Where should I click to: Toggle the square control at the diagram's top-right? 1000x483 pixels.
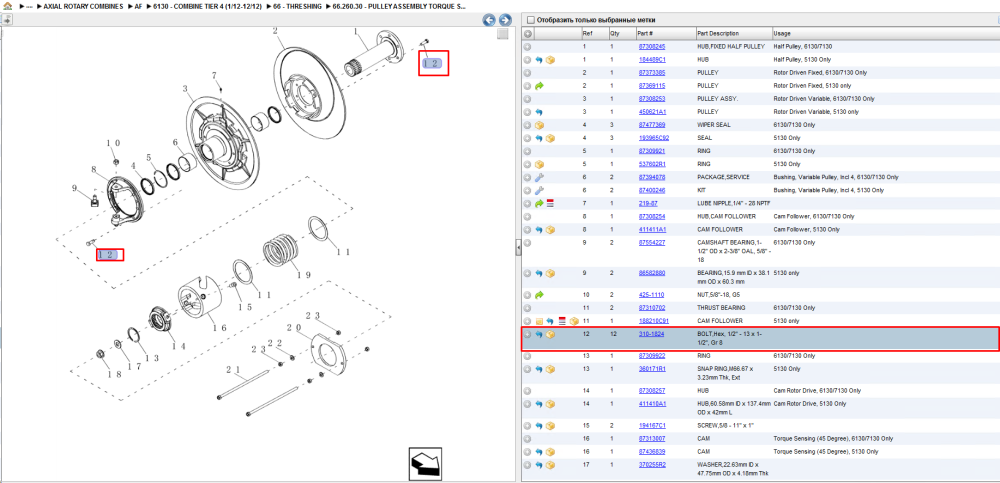click(503, 34)
